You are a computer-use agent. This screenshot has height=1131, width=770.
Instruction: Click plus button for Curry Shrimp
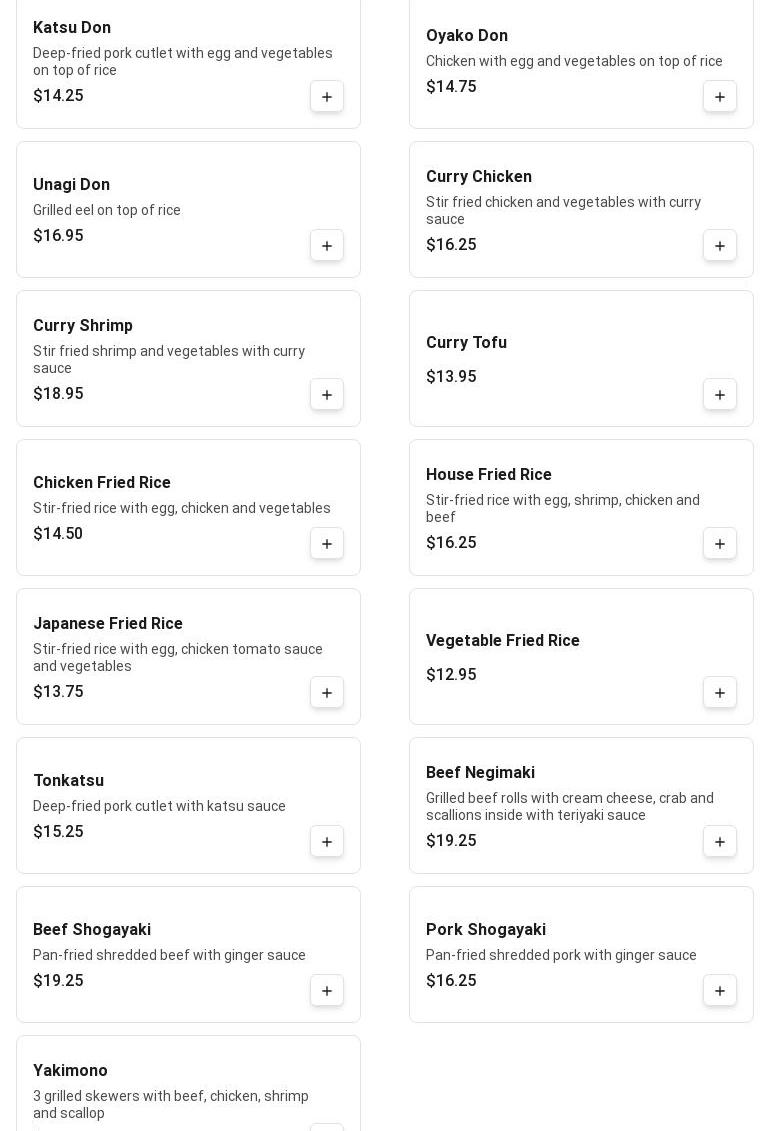(327, 395)
